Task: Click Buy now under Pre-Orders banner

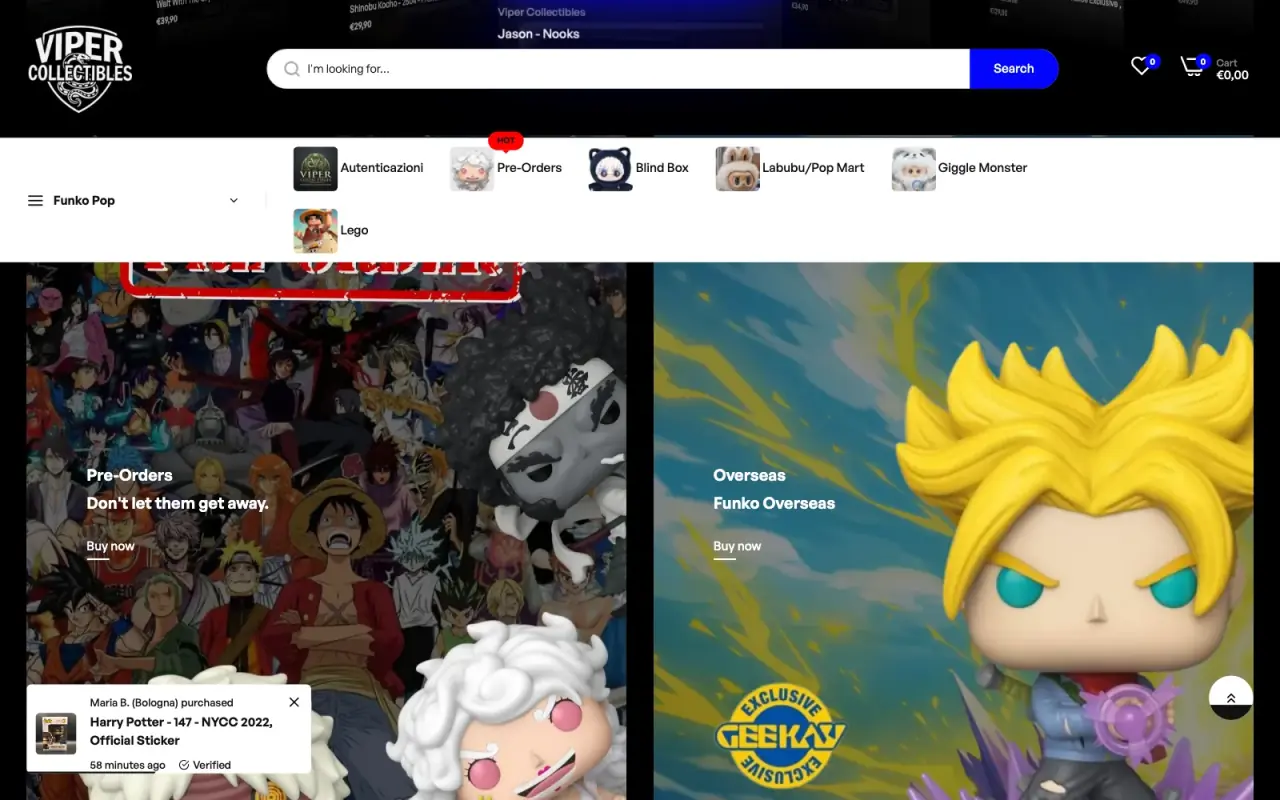Action: 110,547
